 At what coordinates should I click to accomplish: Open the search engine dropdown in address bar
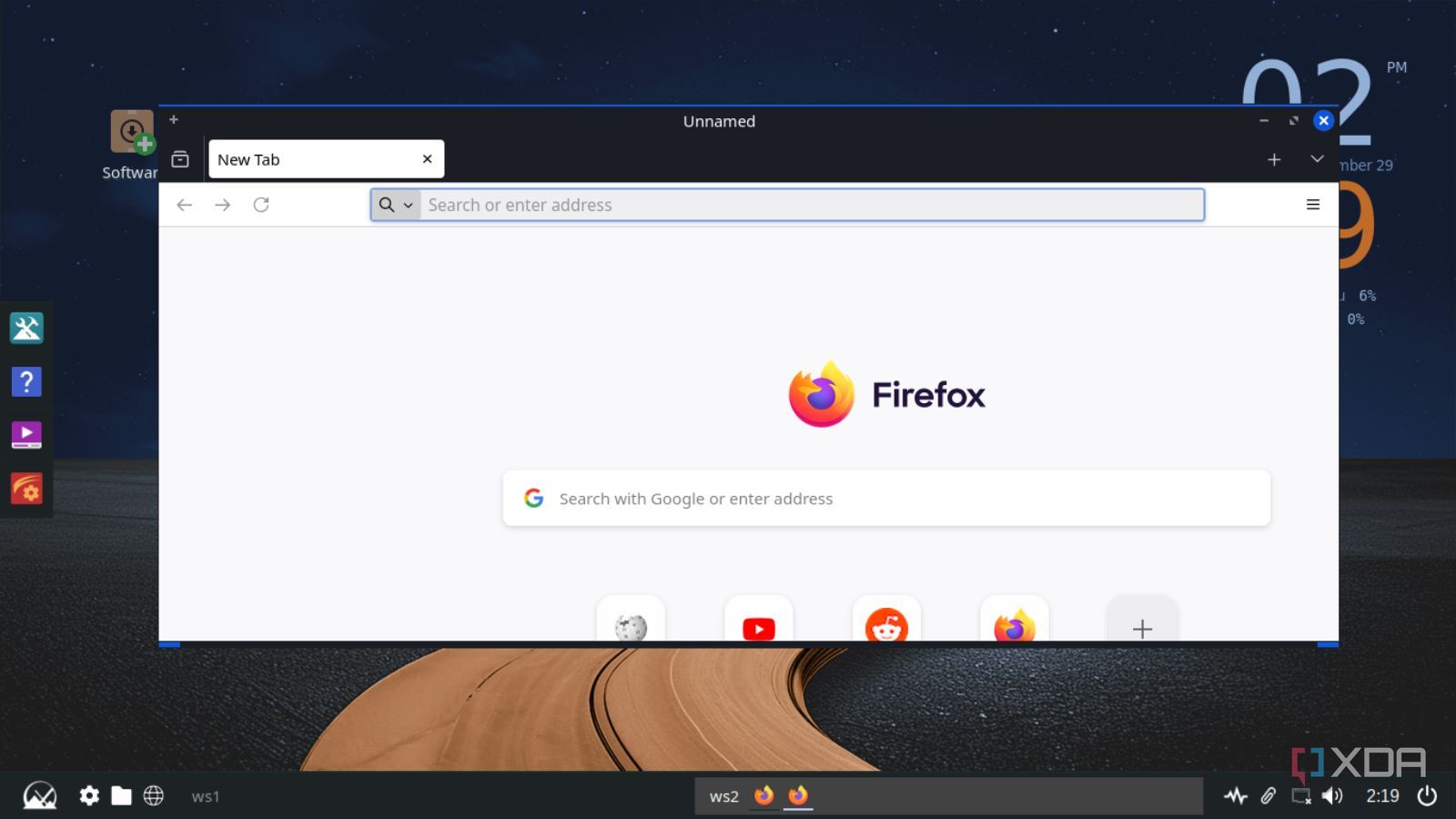[x=396, y=205]
